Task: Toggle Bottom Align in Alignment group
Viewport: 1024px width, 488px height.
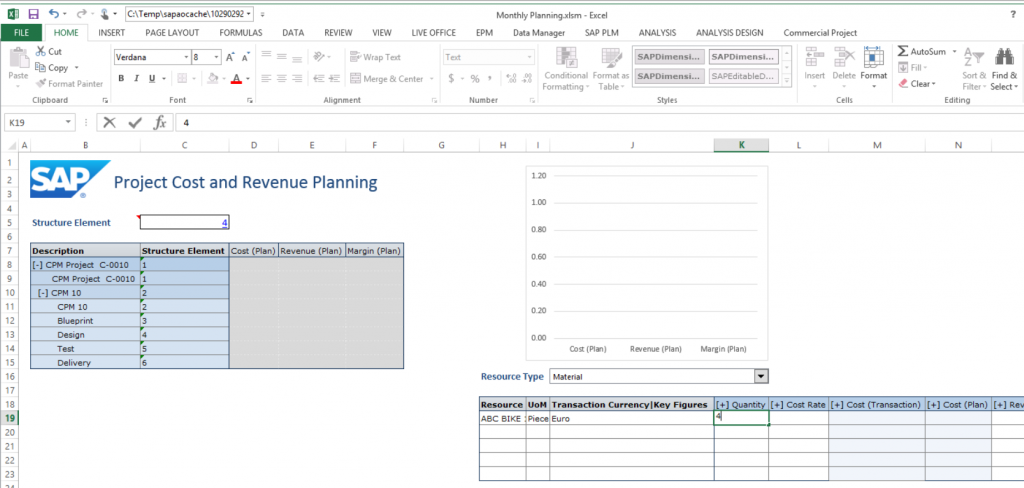Action: point(297,57)
